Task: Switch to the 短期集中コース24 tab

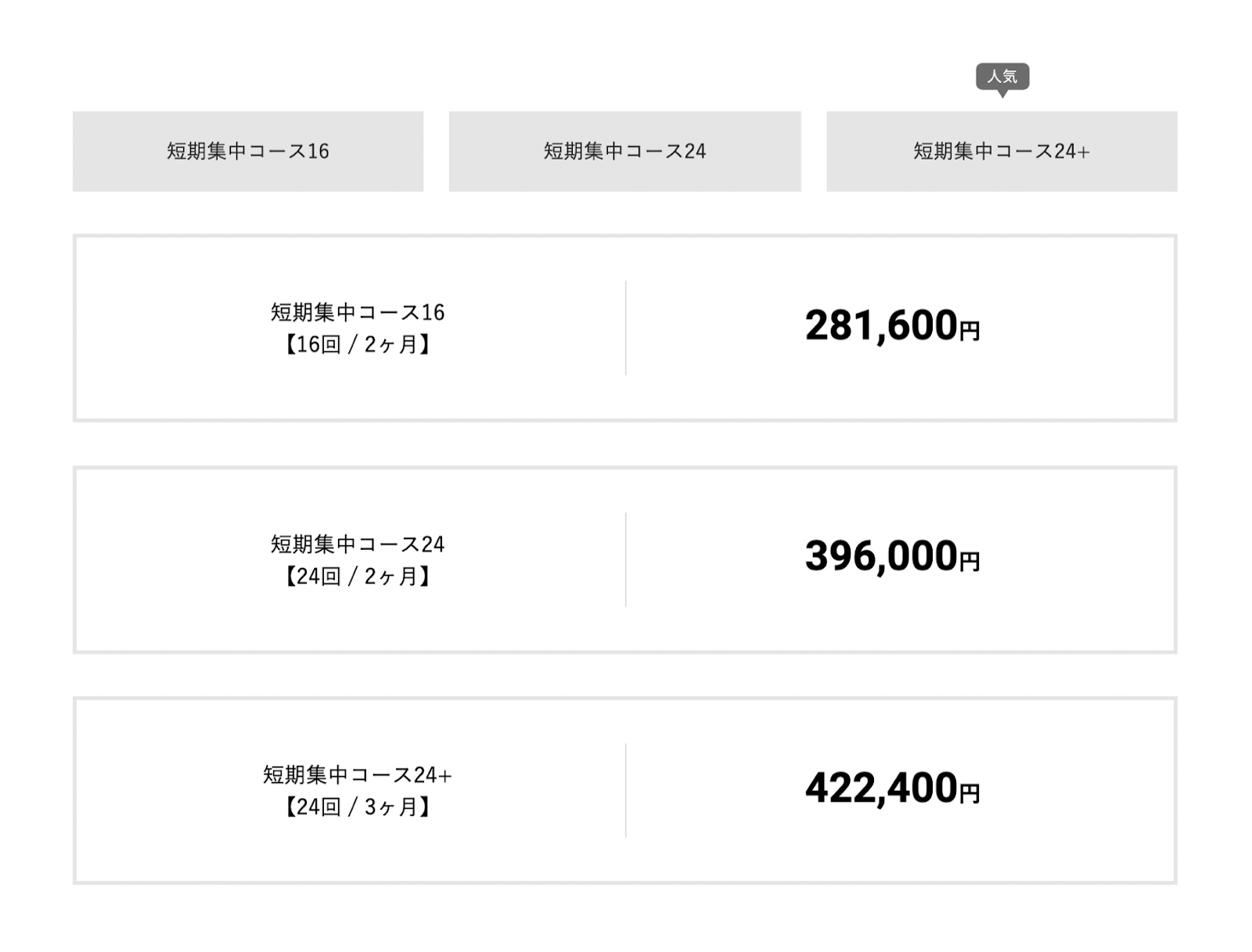Action: pyautogui.click(x=624, y=151)
